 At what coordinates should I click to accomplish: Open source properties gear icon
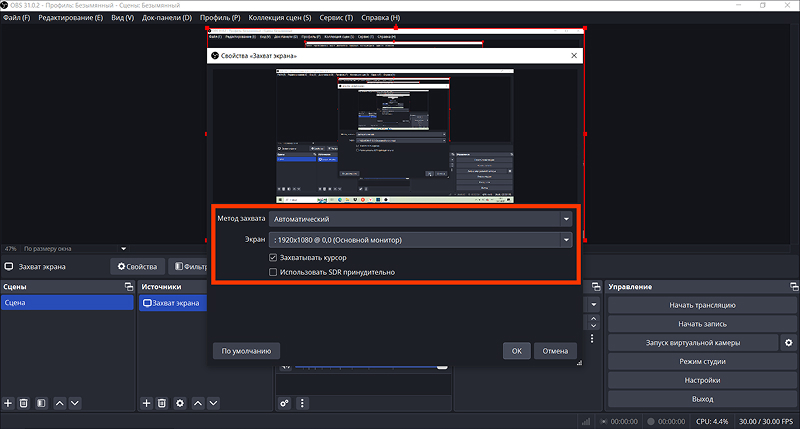180,403
